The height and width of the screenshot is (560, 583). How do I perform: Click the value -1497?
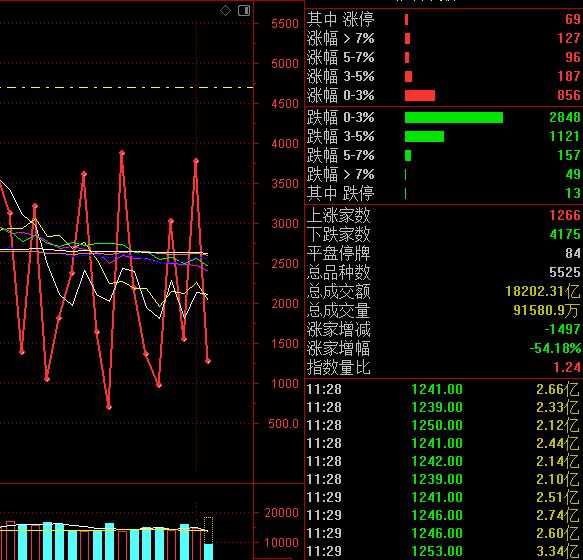(562, 329)
